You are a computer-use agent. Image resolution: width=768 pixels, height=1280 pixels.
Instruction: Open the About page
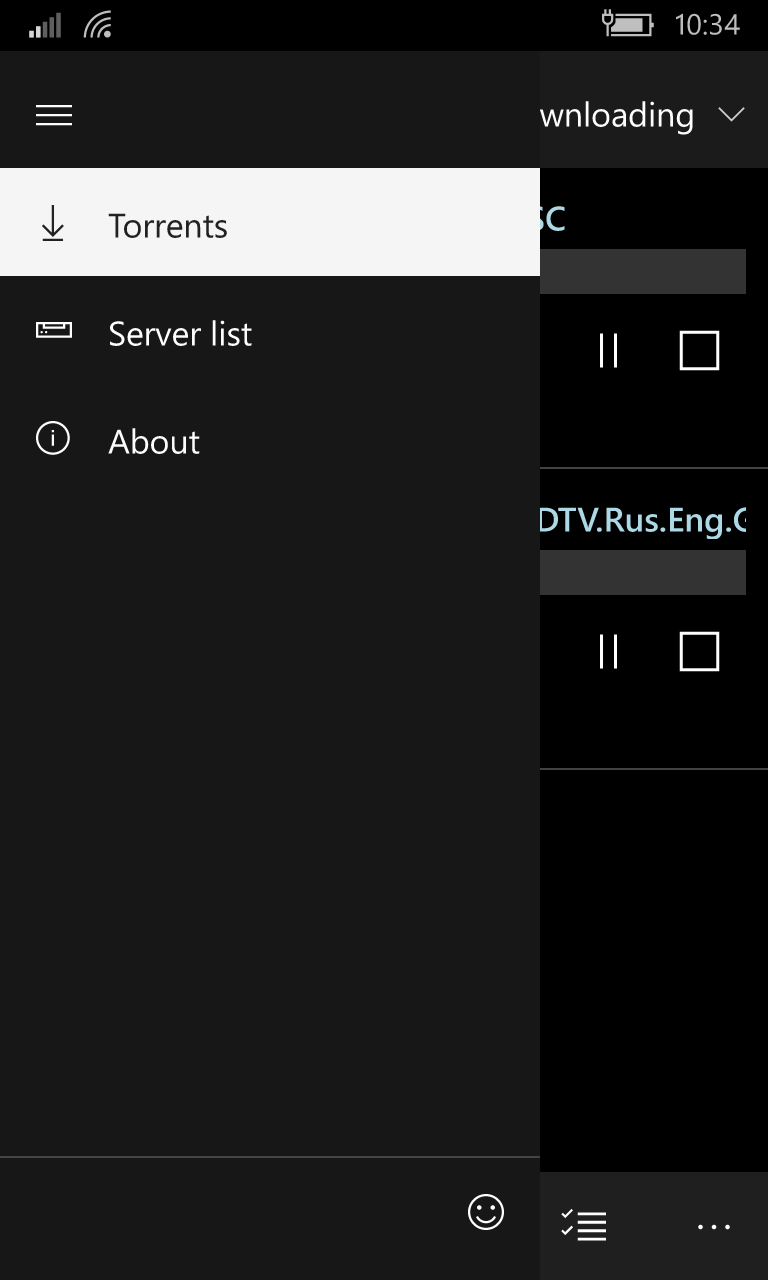[154, 442]
